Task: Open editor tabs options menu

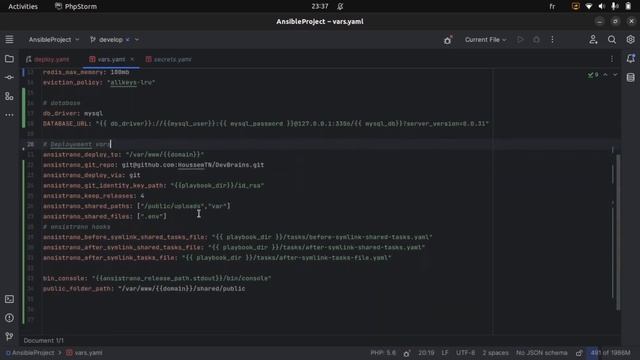Action: click(x=611, y=59)
